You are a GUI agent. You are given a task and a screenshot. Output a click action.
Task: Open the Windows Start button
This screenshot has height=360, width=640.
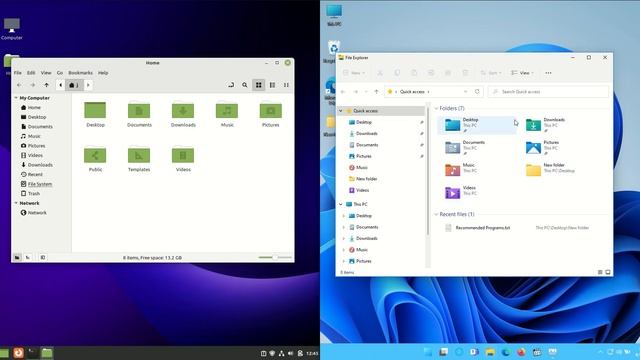pos(428,352)
